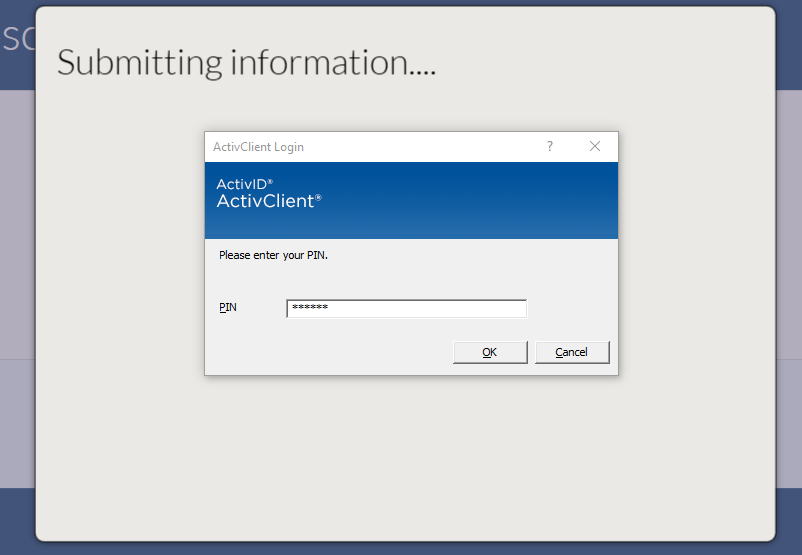802x555 pixels.
Task: Click the 'Submitting information....' heading
Action: click(x=246, y=63)
